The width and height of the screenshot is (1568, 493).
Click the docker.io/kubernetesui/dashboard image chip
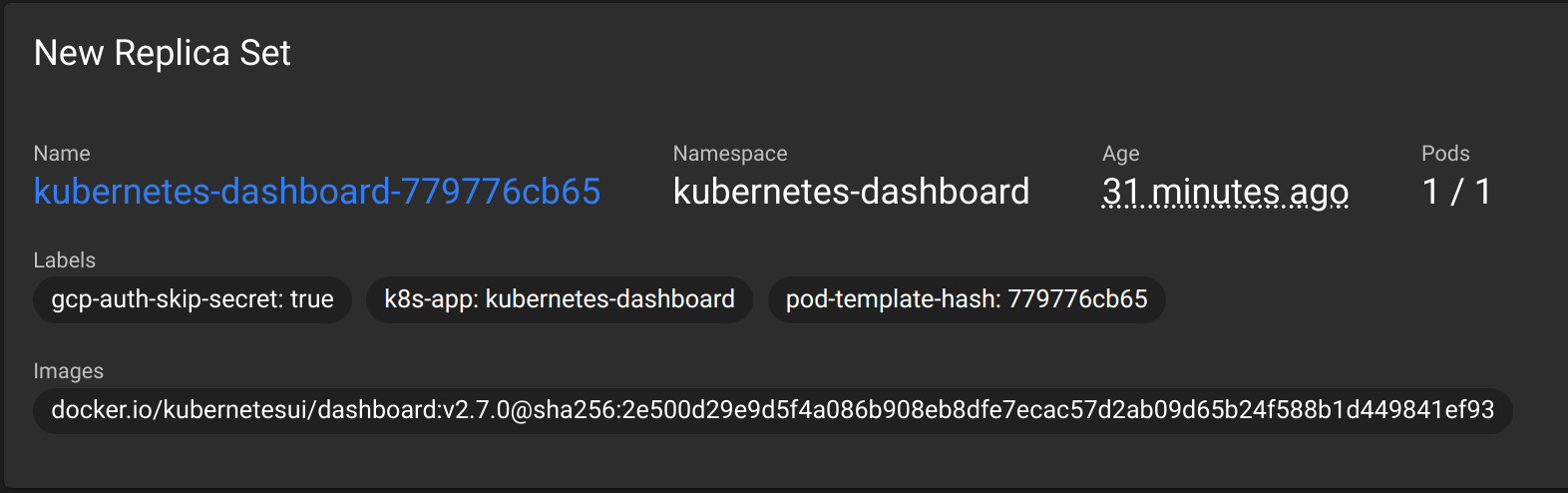click(x=773, y=410)
